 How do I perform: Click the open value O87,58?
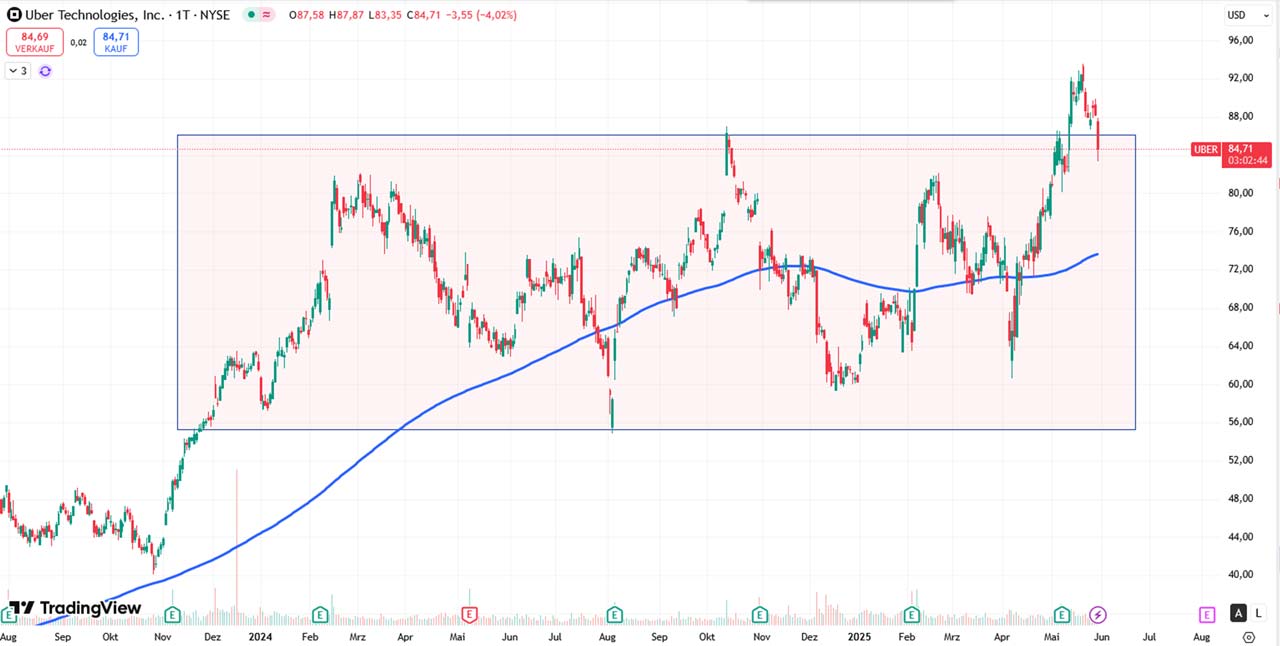[x=306, y=15]
